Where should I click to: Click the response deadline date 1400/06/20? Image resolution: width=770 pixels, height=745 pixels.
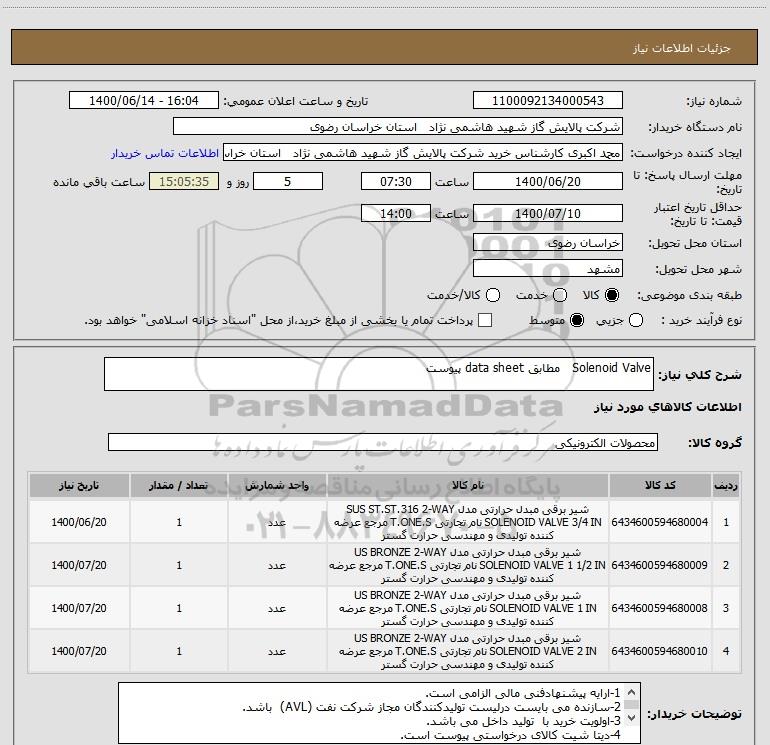point(548,182)
